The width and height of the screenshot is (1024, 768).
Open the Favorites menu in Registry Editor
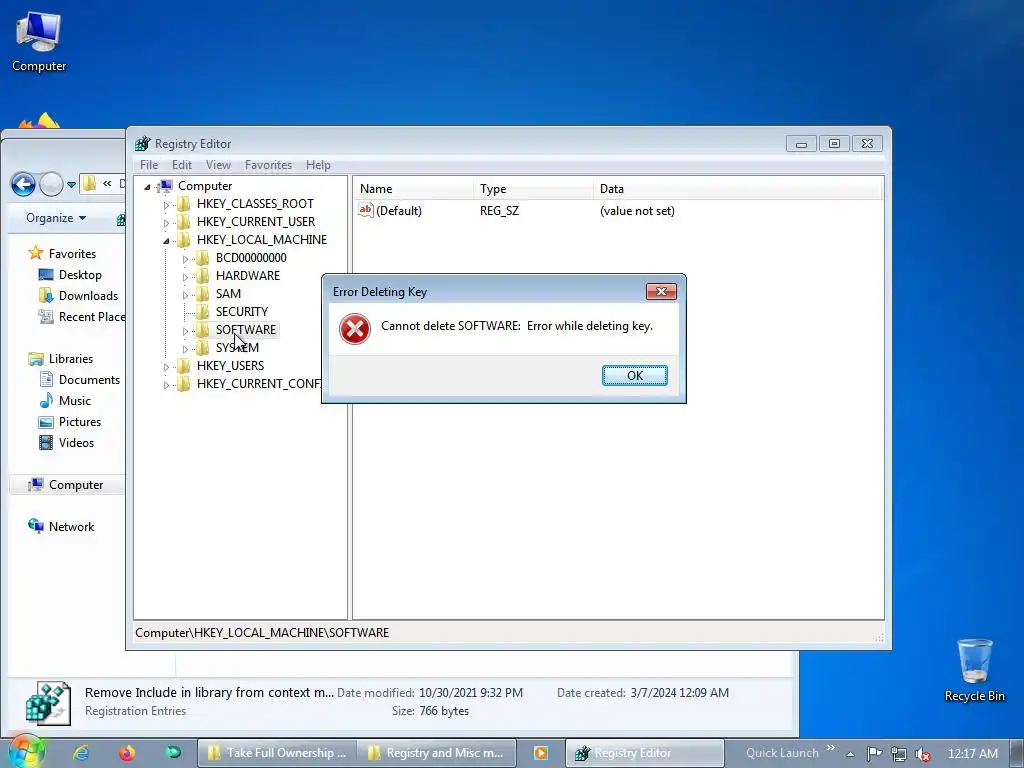coord(268,165)
